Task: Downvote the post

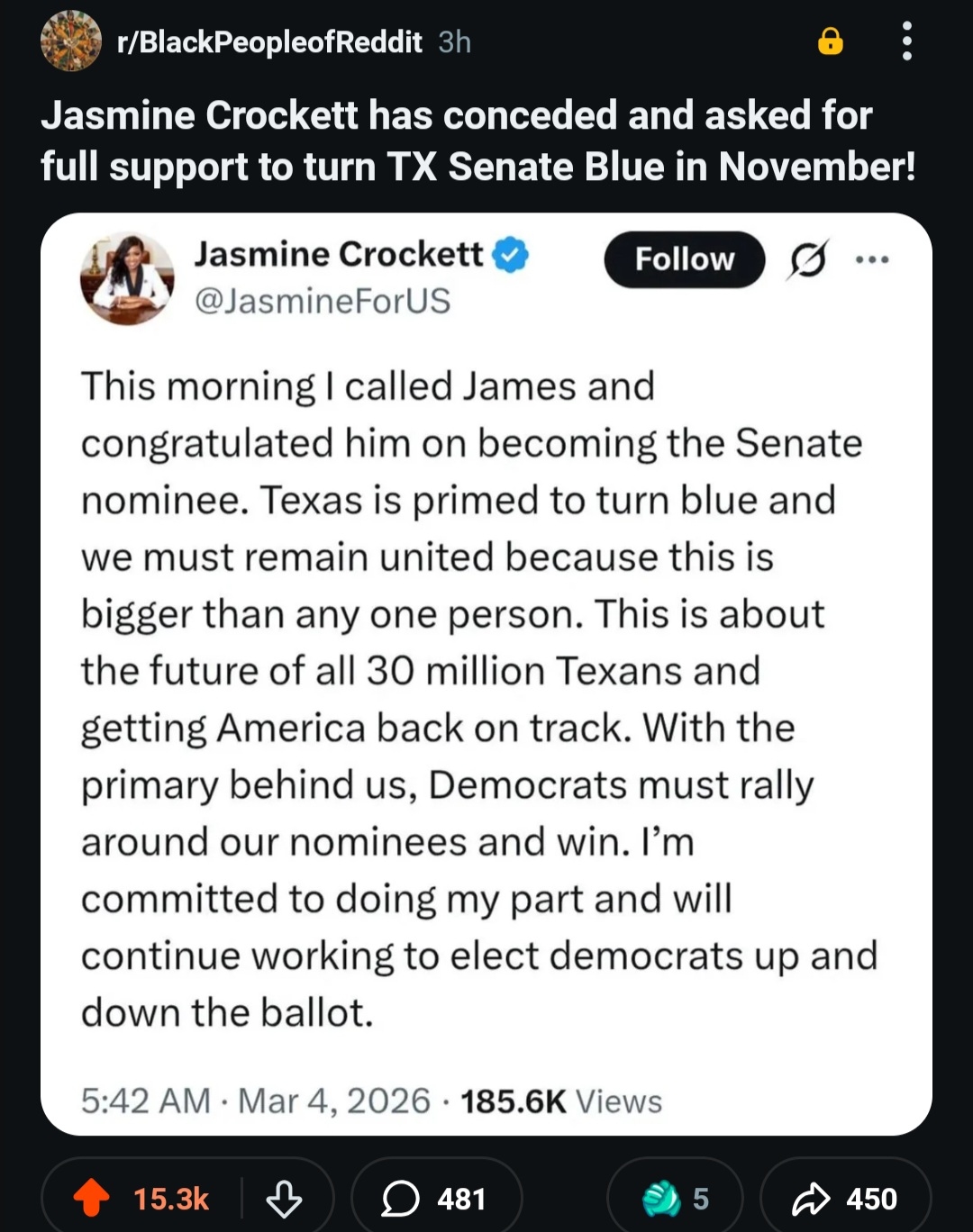Action: pyautogui.click(x=284, y=1199)
